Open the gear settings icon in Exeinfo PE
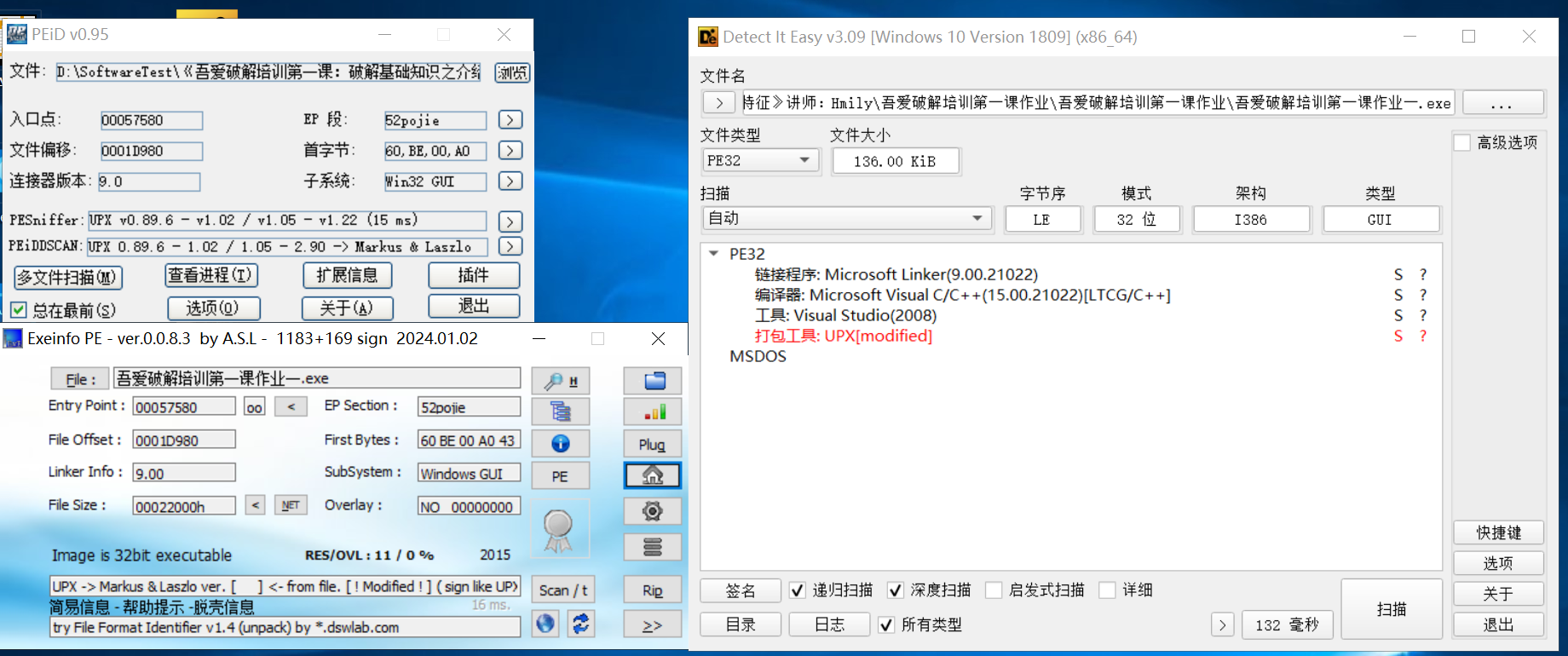 pyautogui.click(x=653, y=510)
